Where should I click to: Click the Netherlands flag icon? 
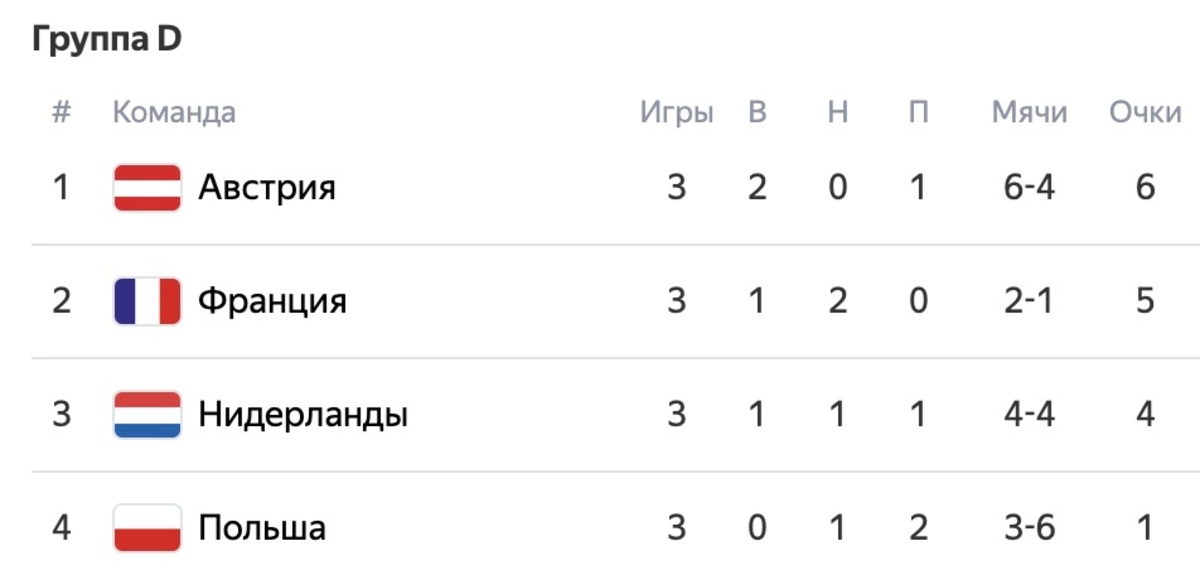[147, 414]
